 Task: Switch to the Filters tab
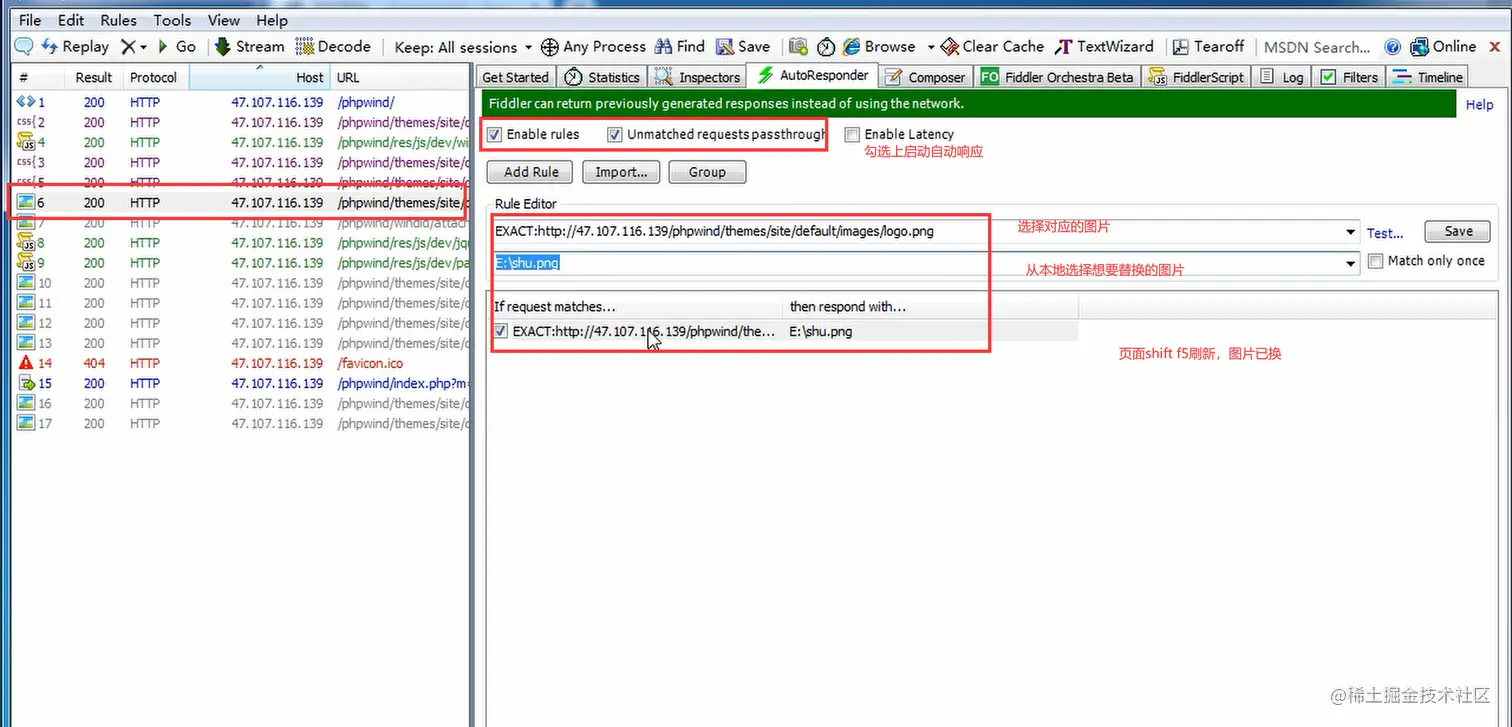point(1349,77)
